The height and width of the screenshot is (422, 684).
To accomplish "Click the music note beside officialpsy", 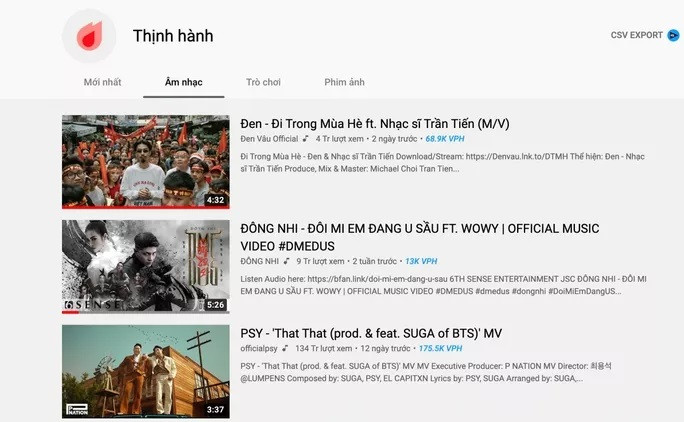I will (285, 348).
